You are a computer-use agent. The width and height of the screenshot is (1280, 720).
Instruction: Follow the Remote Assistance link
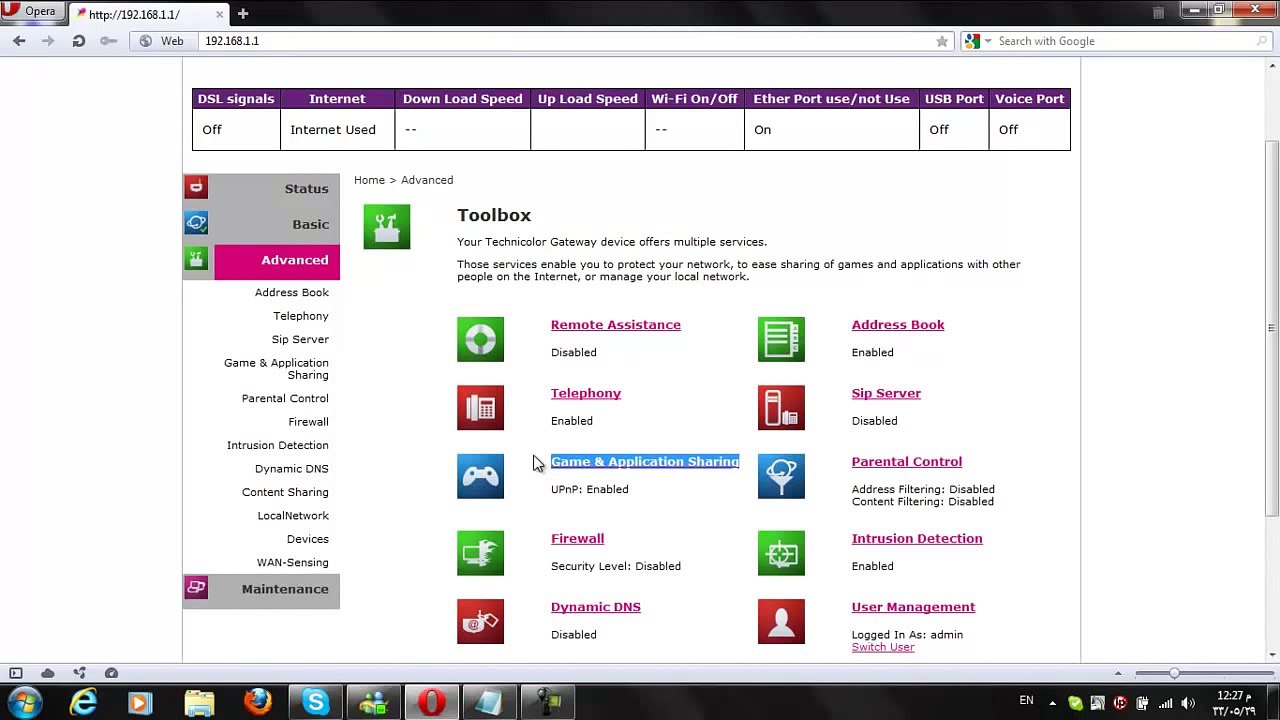click(616, 325)
